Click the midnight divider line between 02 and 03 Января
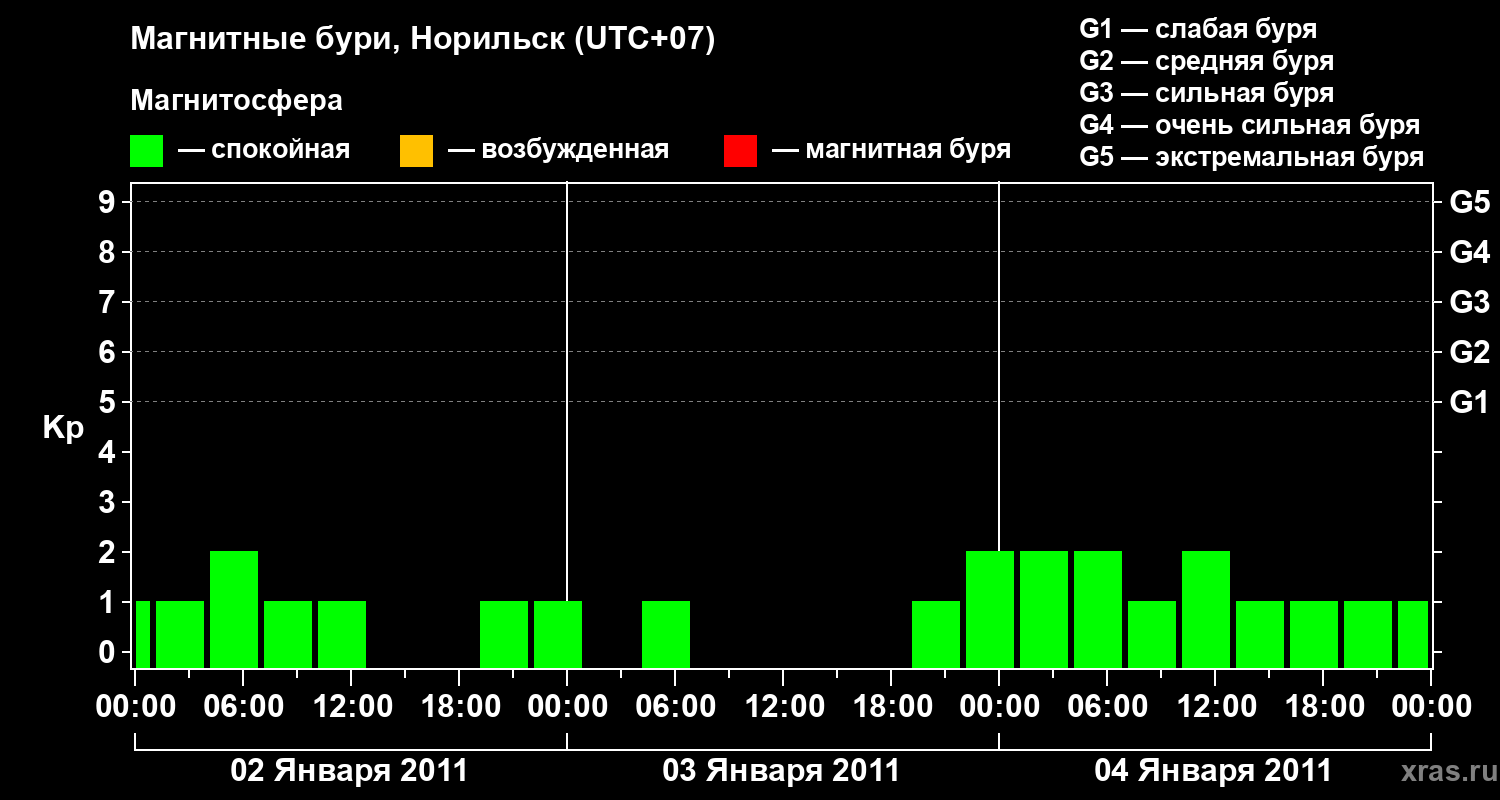The width and height of the screenshot is (1500, 800). [567, 425]
